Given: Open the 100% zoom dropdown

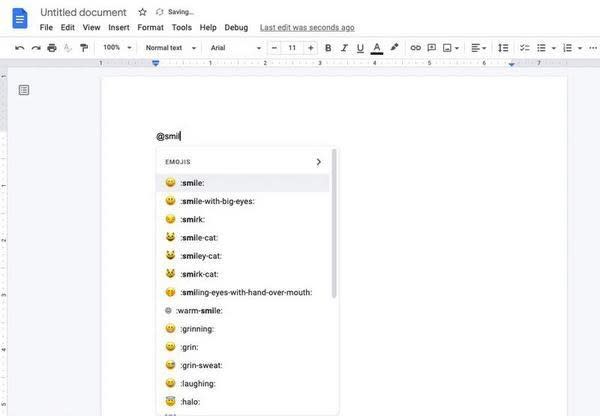Looking at the screenshot, I should coord(116,47).
